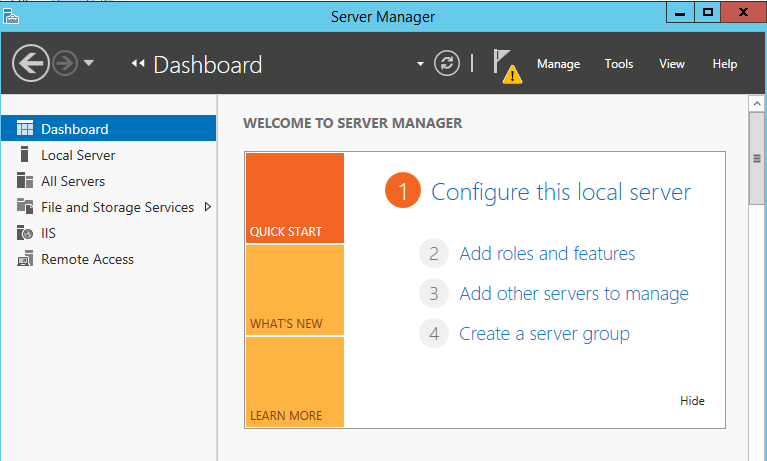Click the Local Server icon in sidebar

click(24, 154)
